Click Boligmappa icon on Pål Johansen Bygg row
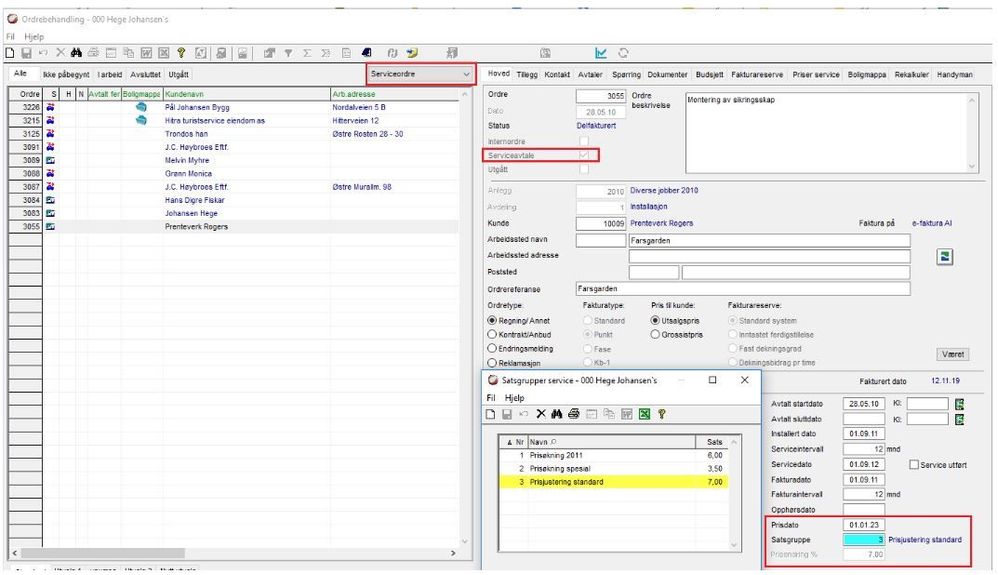 141,107
